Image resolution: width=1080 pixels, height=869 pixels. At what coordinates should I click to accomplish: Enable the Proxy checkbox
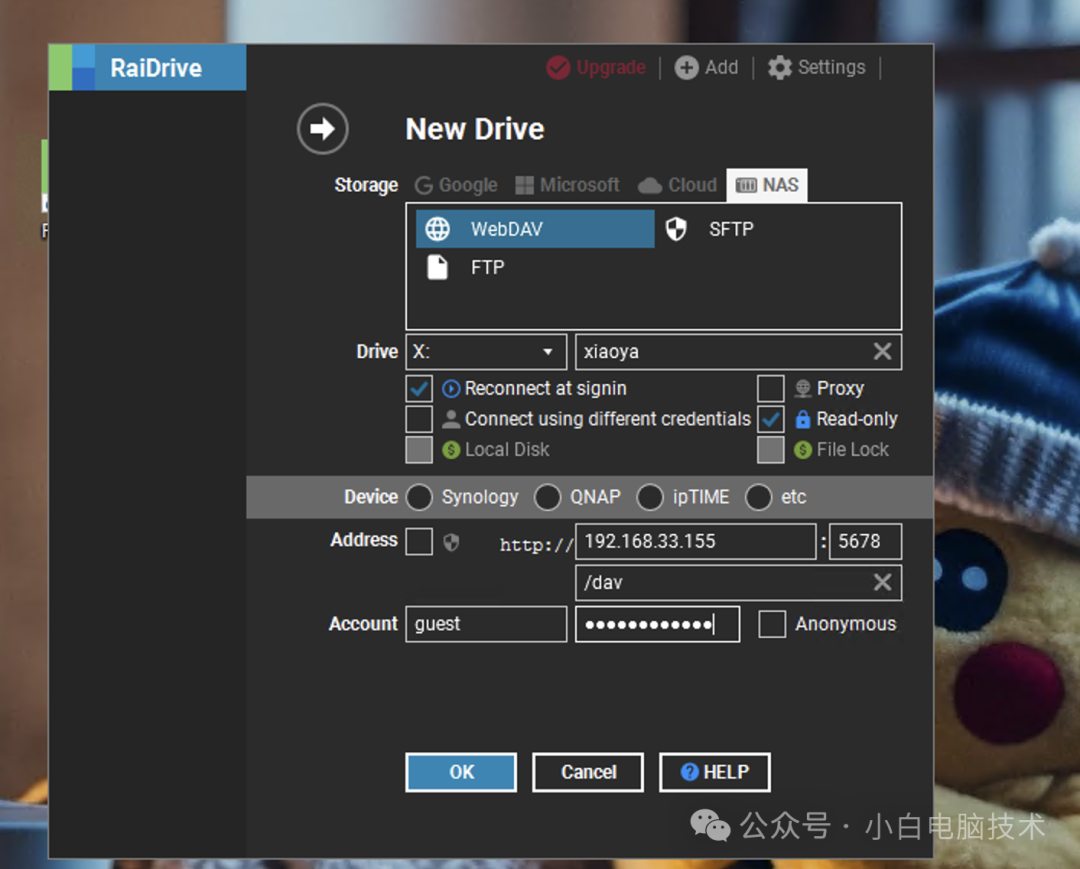(x=771, y=388)
